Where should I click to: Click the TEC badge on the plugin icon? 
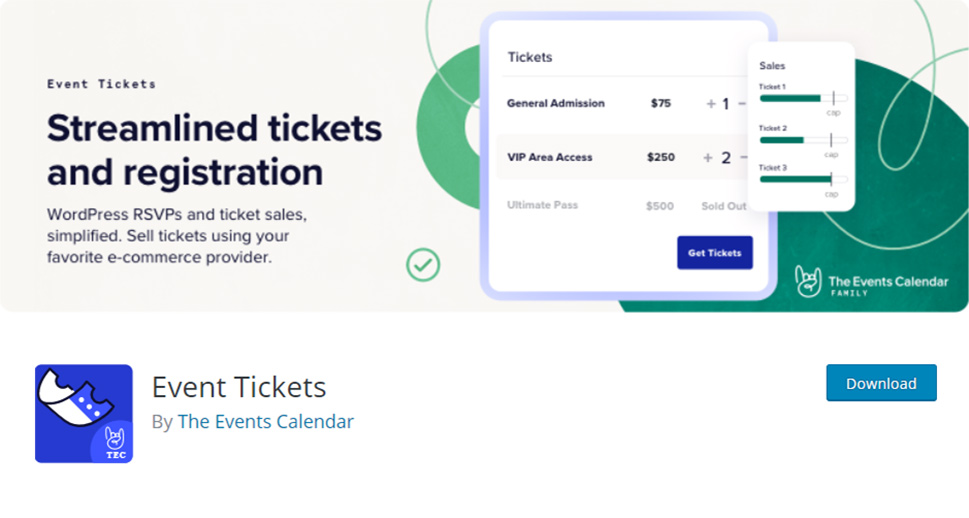tap(114, 443)
